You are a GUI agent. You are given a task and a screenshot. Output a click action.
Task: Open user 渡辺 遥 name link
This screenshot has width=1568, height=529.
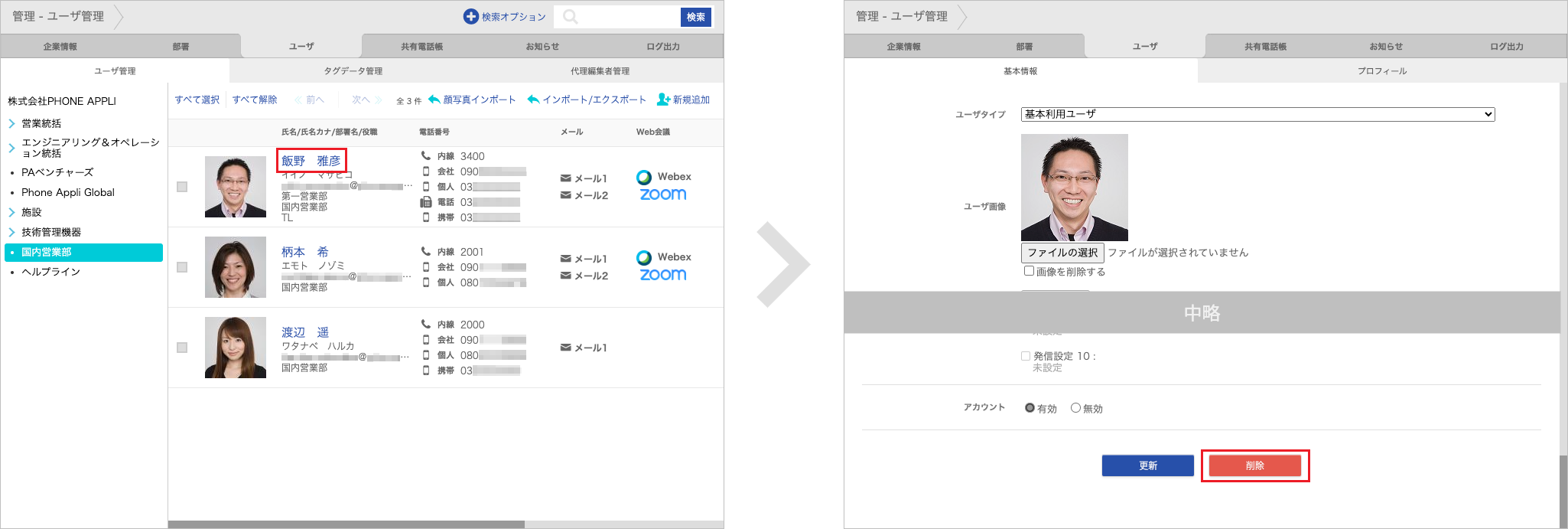click(x=305, y=332)
